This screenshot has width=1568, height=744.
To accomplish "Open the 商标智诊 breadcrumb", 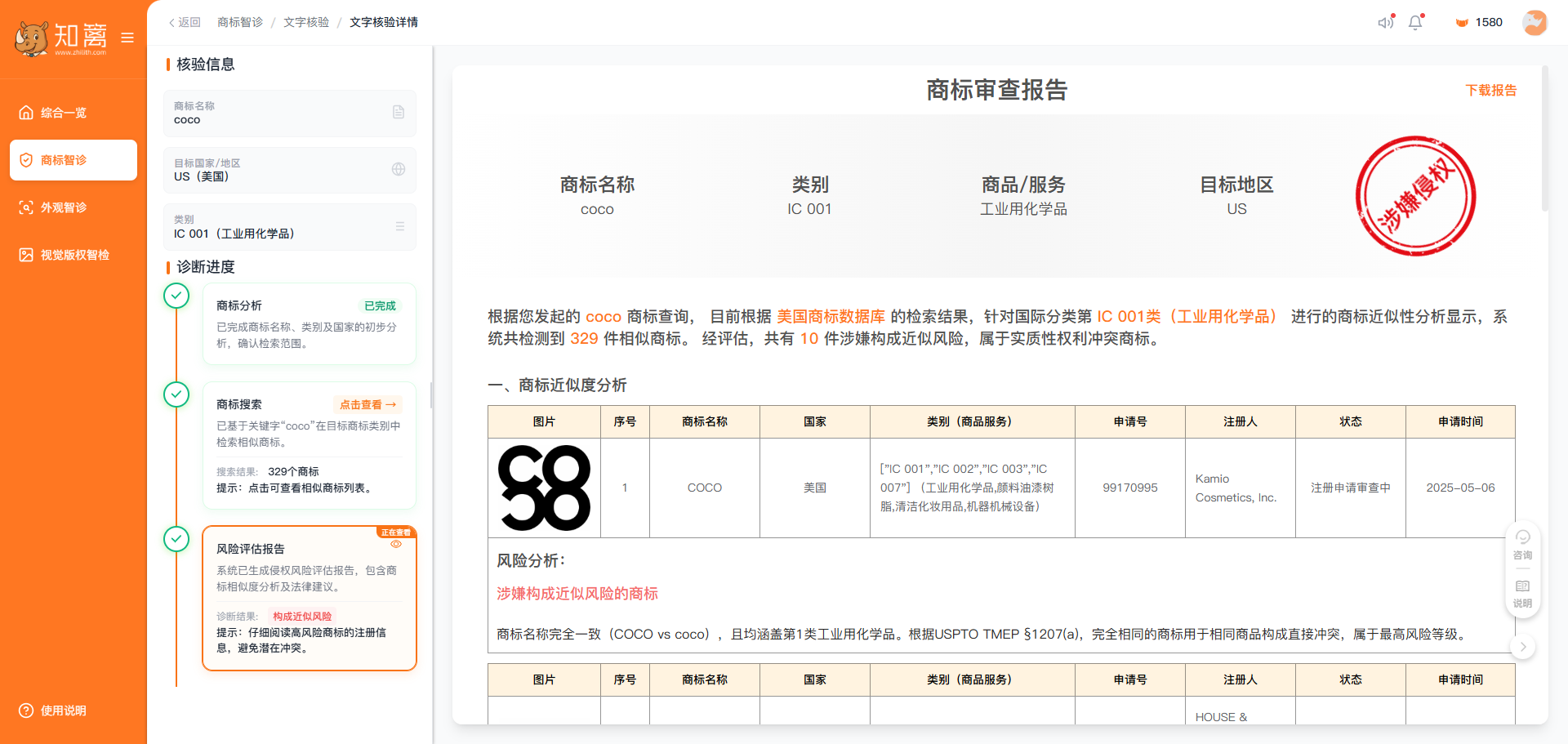I will pos(240,22).
